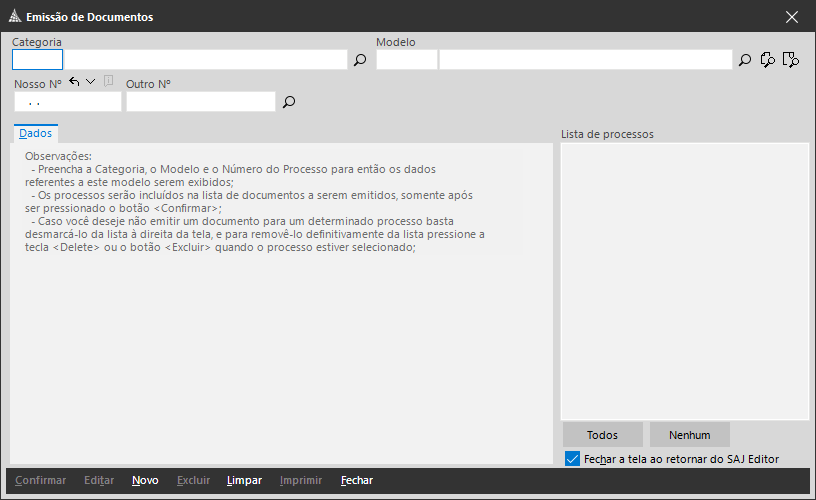Click Limpar in the bottom bar
The height and width of the screenshot is (500, 816).
coord(244,481)
